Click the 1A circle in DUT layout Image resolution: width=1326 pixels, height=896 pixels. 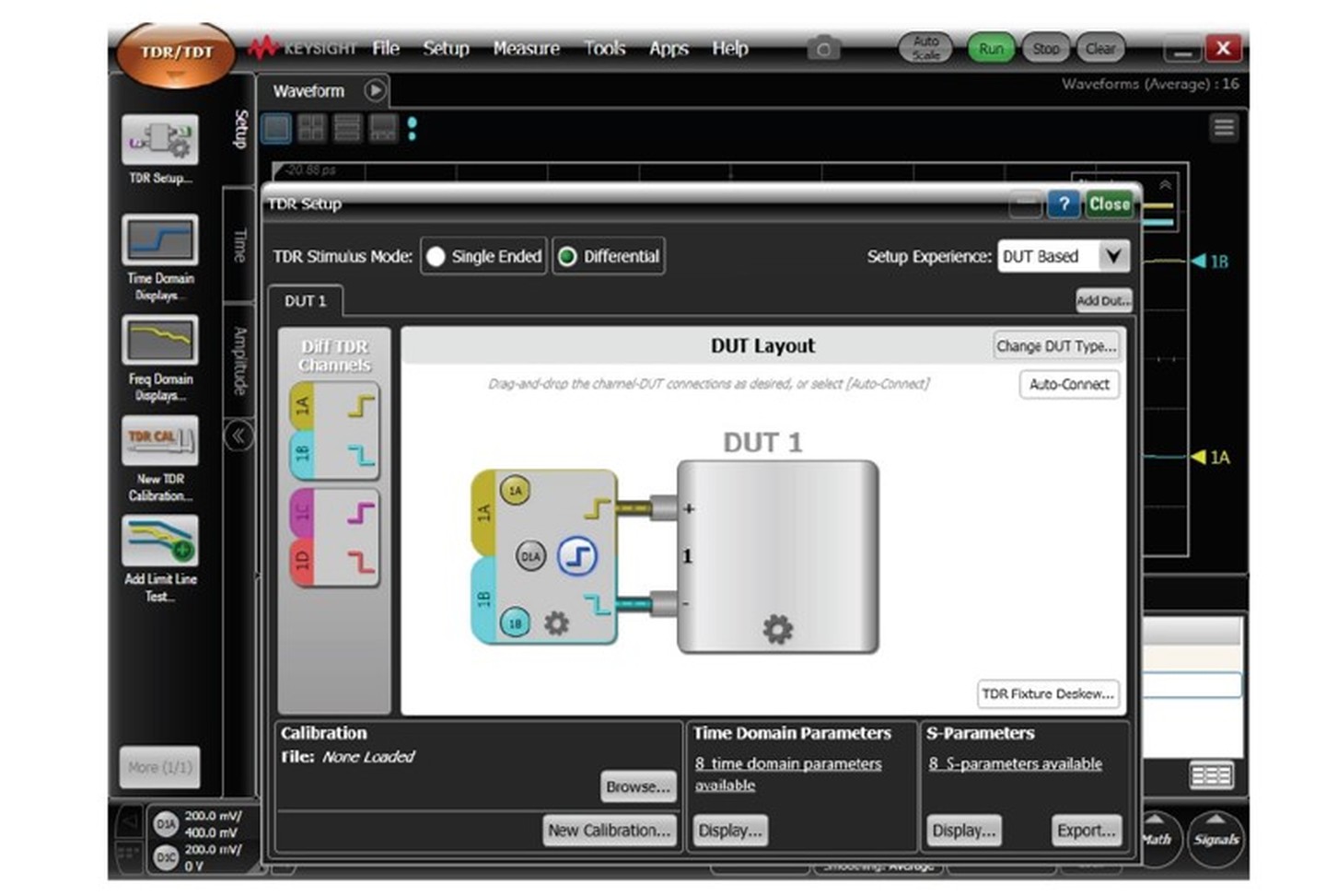[x=515, y=490]
